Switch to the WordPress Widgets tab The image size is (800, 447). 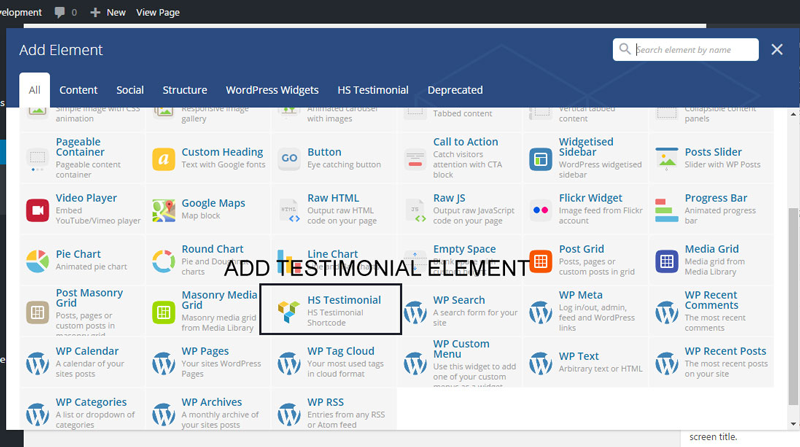(x=272, y=90)
